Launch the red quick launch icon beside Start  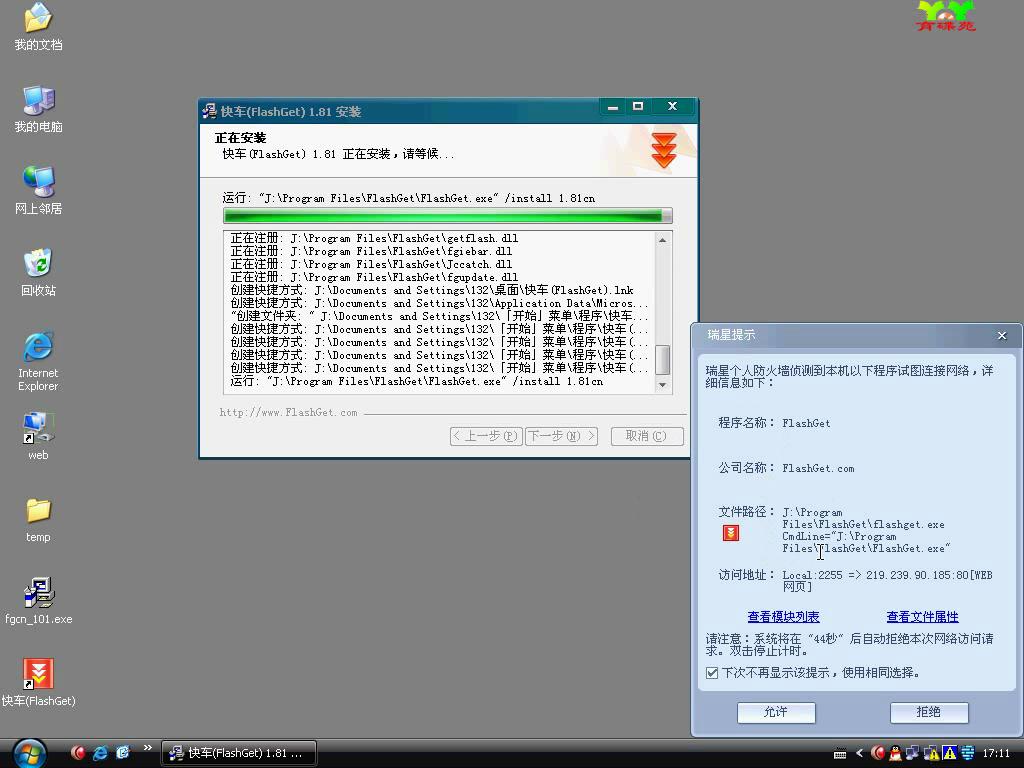[78, 753]
